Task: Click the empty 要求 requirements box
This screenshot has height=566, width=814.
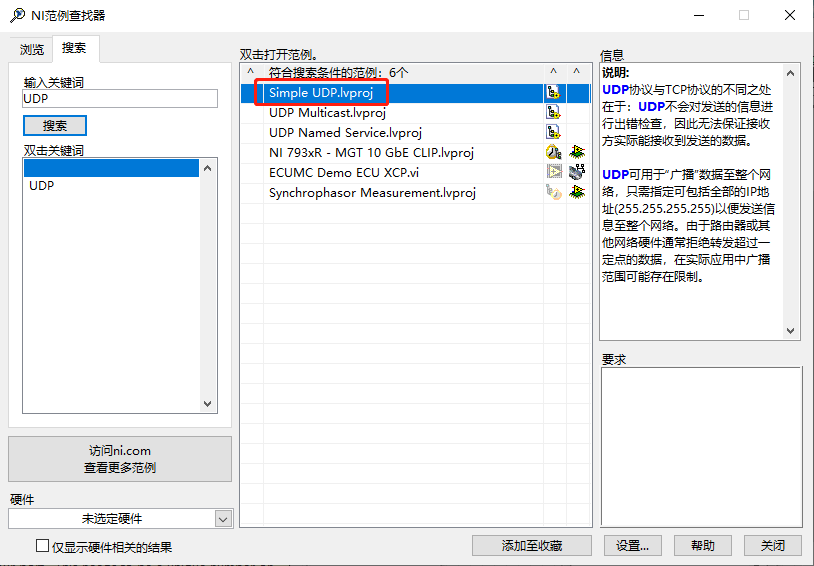Action: pos(701,447)
